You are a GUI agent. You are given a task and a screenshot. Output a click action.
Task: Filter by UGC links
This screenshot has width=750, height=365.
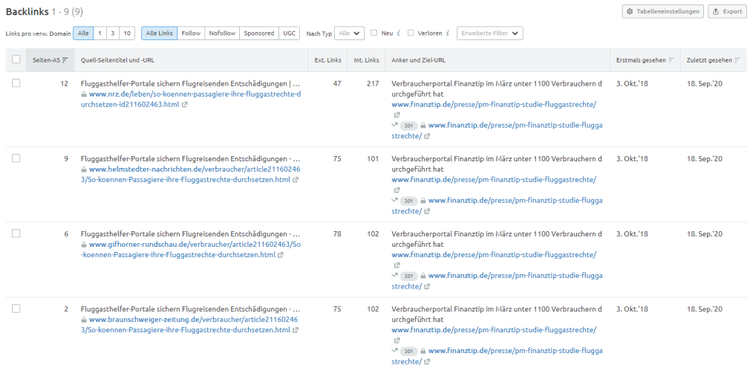289,33
